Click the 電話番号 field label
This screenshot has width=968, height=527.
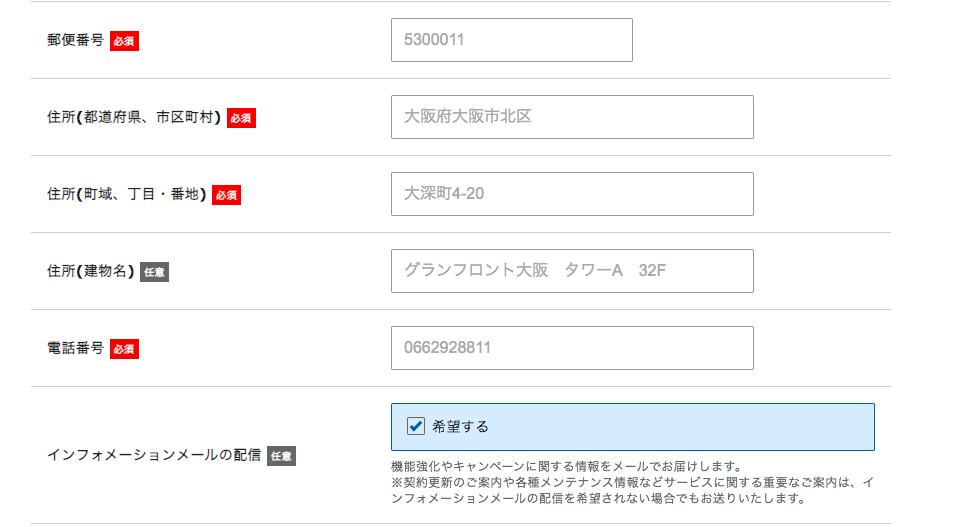tap(75, 348)
